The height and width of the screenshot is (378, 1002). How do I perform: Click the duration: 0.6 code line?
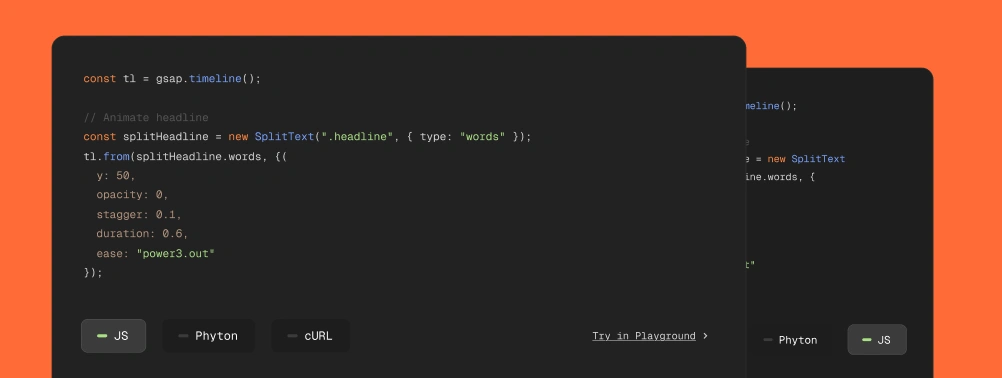(142, 234)
